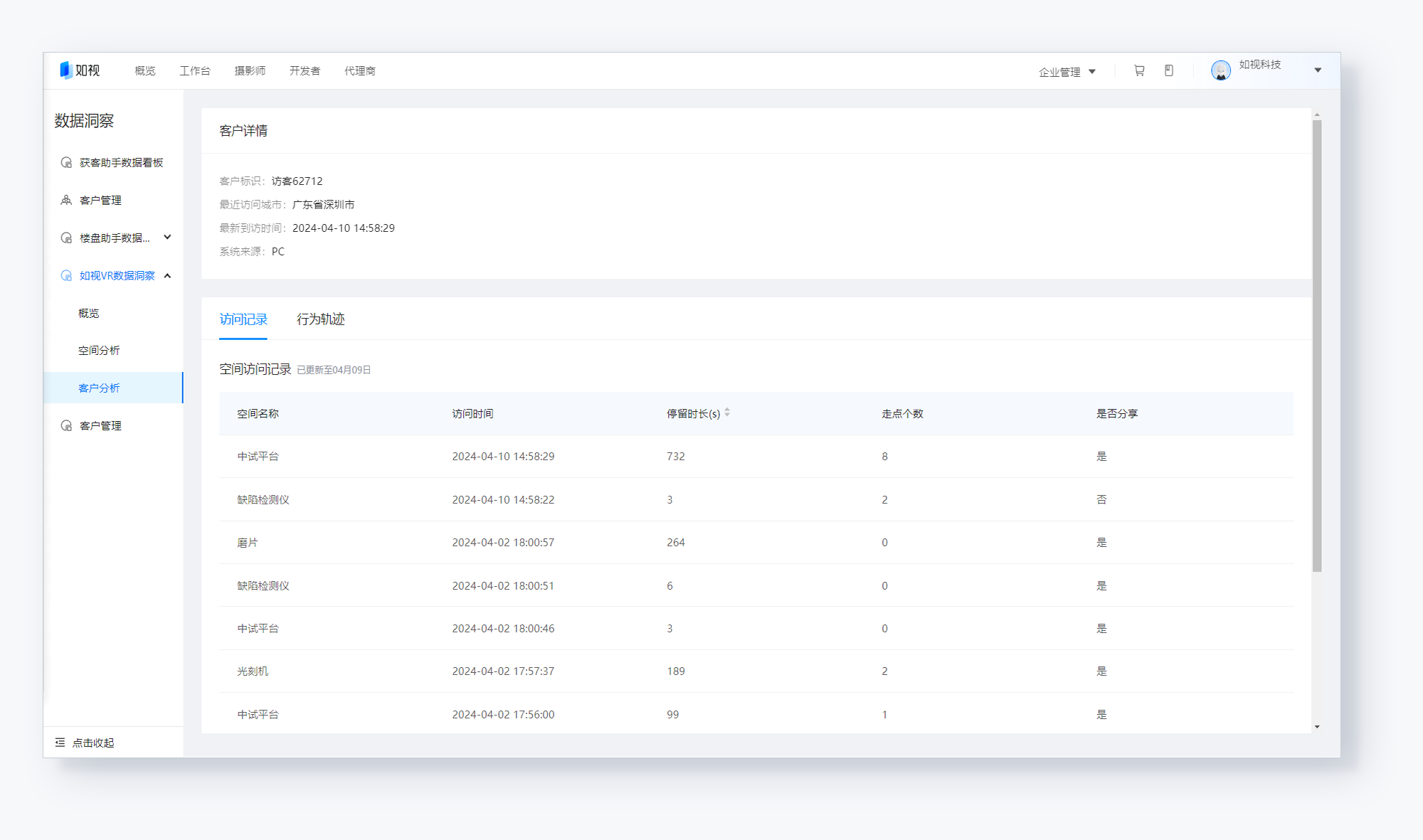Switch to the 访问记录 tab
Screen dimensions: 1423x840
click(x=243, y=319)
